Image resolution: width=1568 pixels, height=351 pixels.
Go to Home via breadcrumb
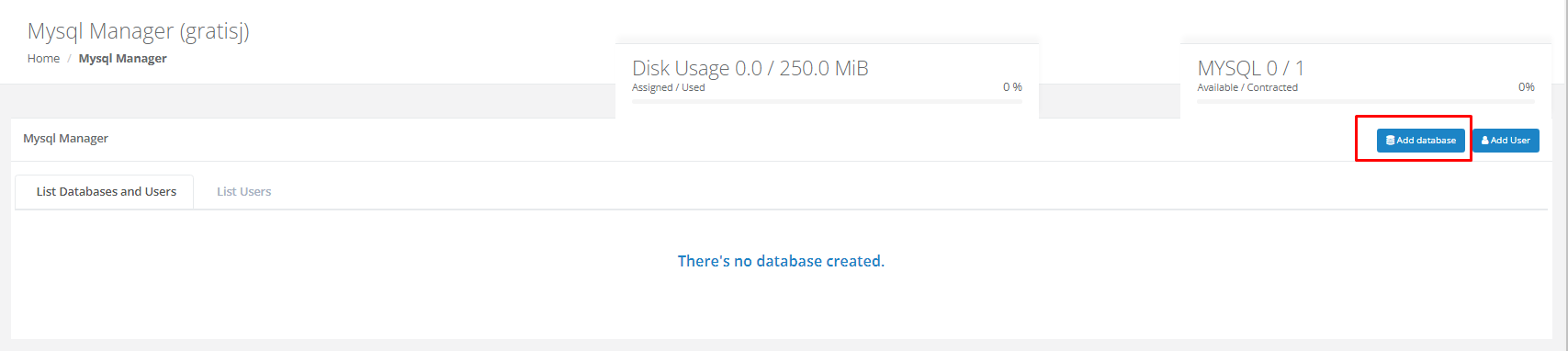[43, 59]
